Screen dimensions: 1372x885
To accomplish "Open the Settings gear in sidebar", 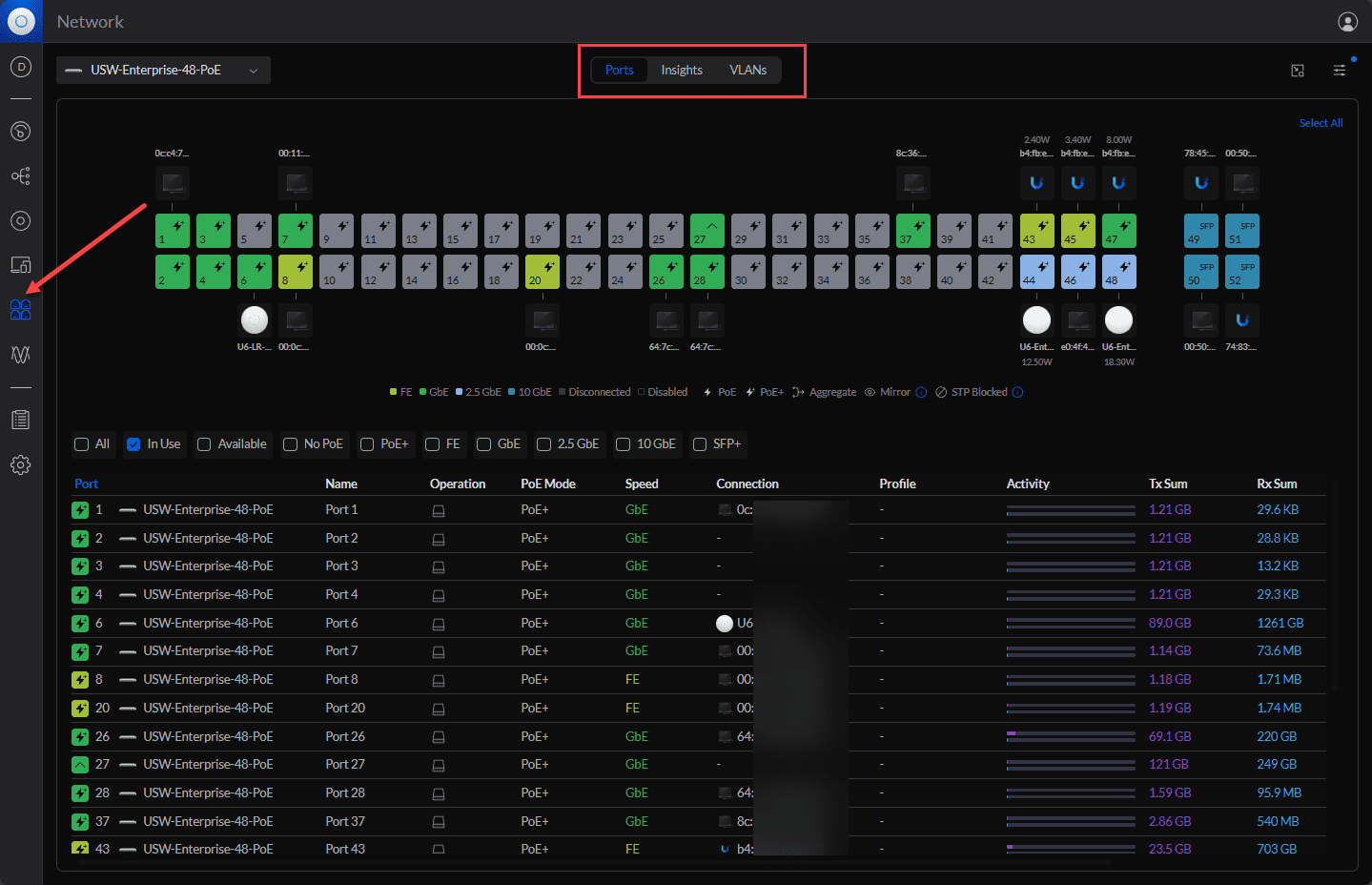I will pyautogui.click(x=20, y=465).
